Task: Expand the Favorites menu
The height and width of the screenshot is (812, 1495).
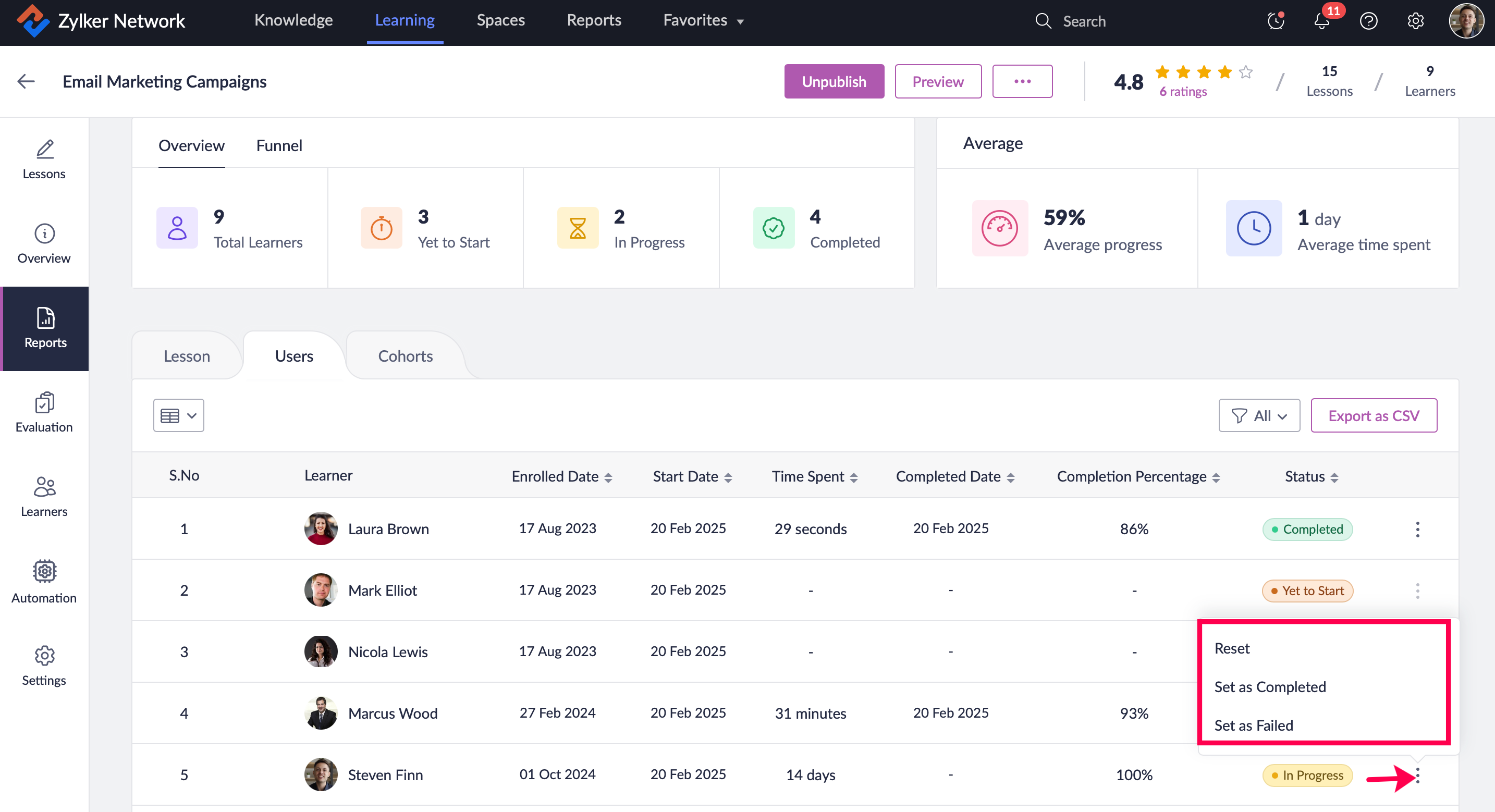Action: (703, 20)
